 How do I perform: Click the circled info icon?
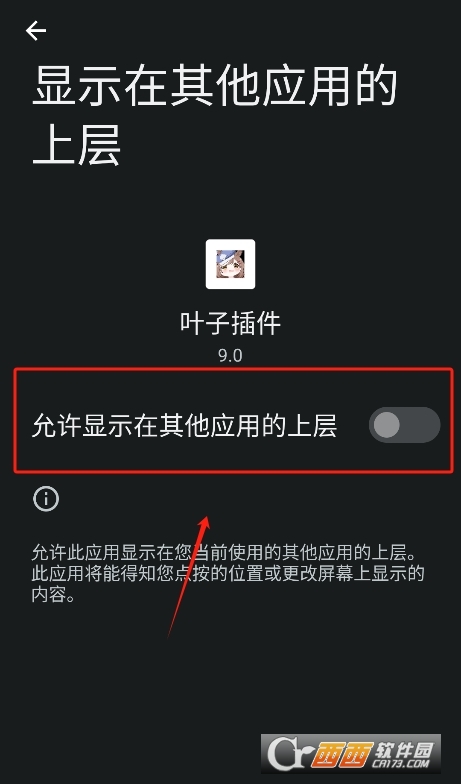point(46,498)
